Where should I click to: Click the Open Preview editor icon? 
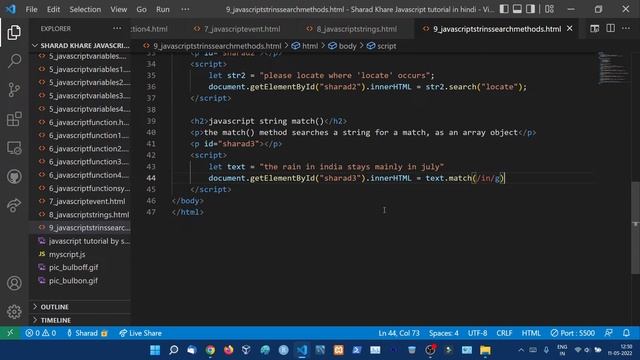595,29
